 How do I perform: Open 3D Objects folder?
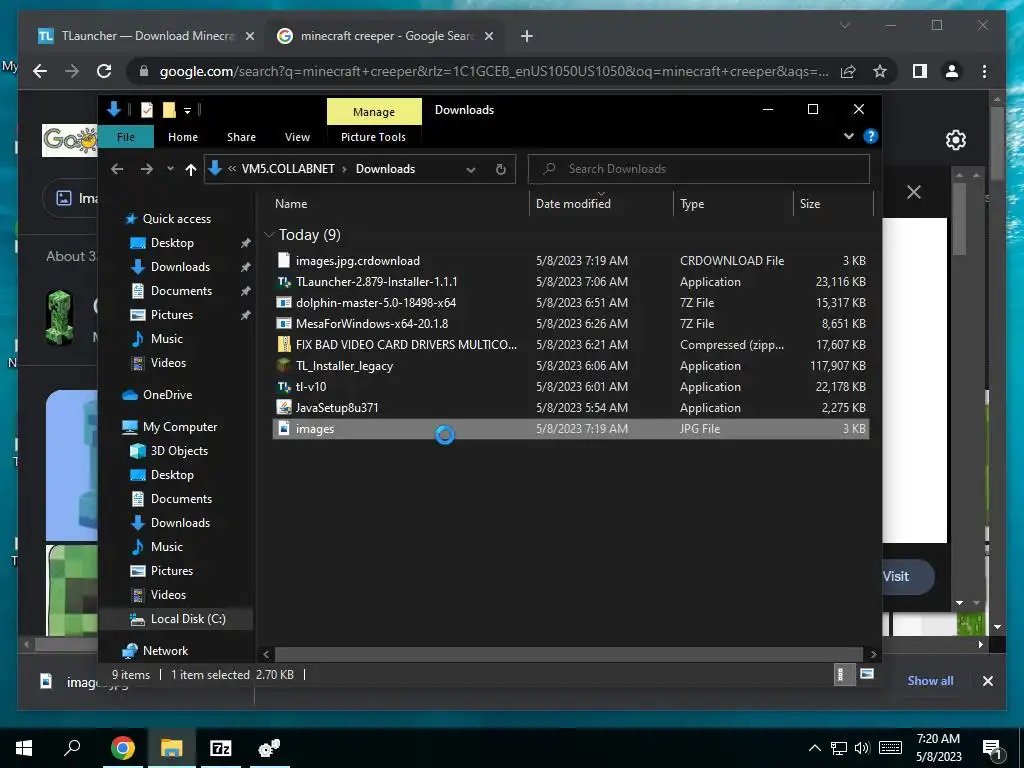click(x=179, y=451)
